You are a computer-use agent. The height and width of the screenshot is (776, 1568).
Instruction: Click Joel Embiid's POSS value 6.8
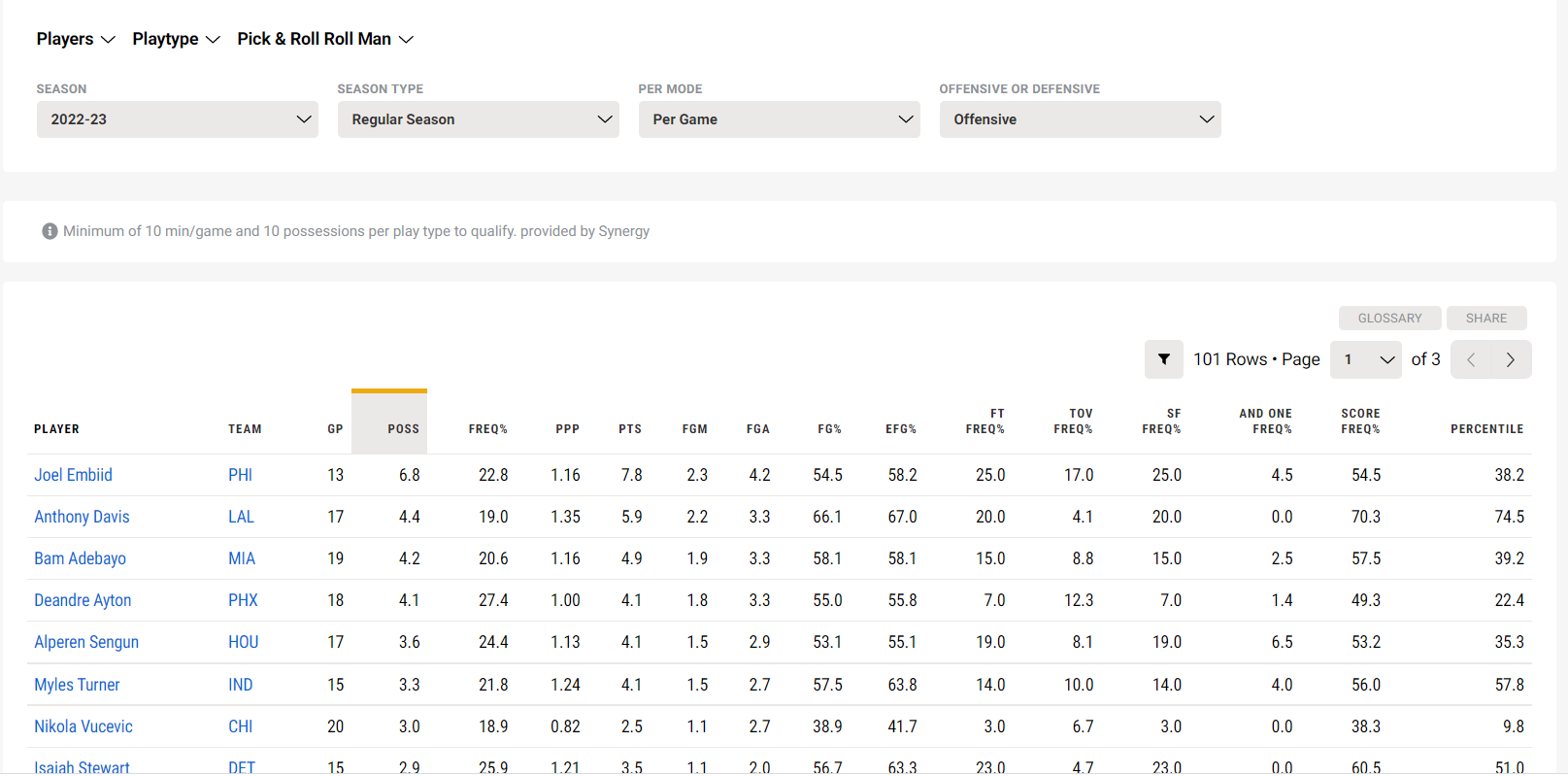[409, 475]
